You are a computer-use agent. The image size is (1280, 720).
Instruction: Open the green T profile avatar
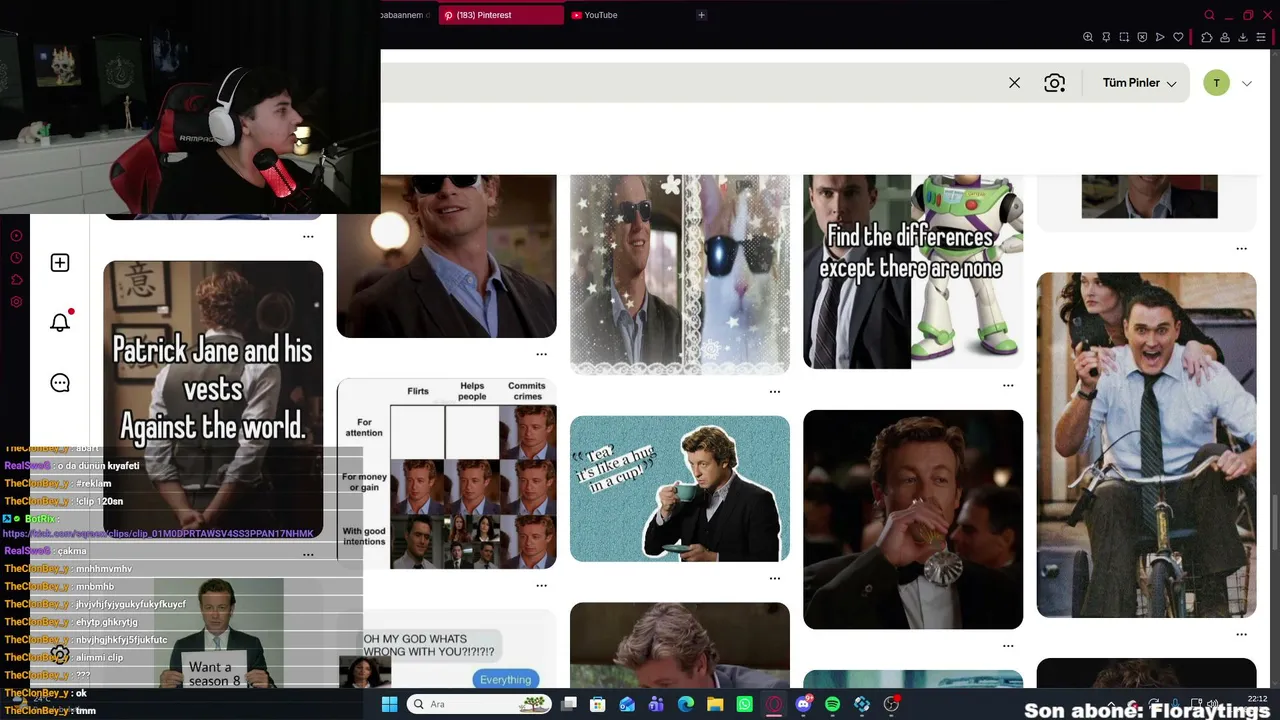pyautogui.click(x=1216, y=83)
